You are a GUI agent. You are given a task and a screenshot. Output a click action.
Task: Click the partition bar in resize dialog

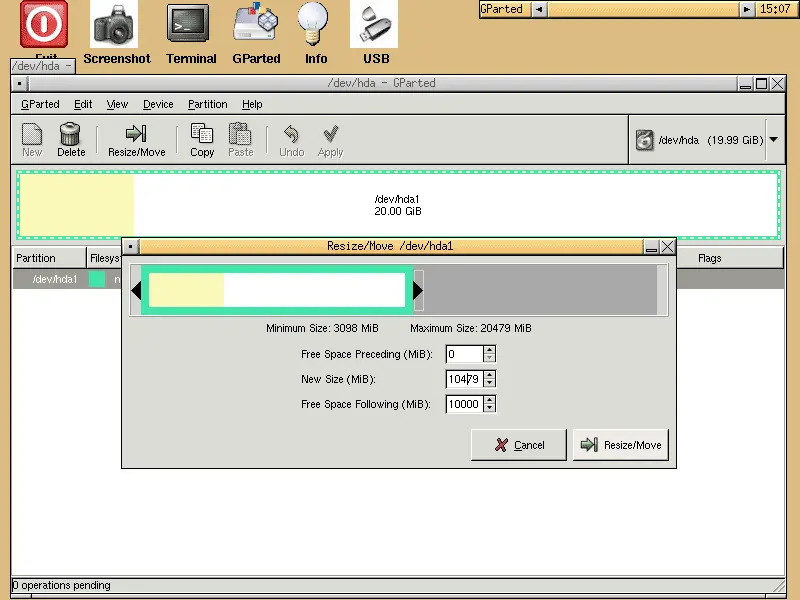[x=277, y=290]
